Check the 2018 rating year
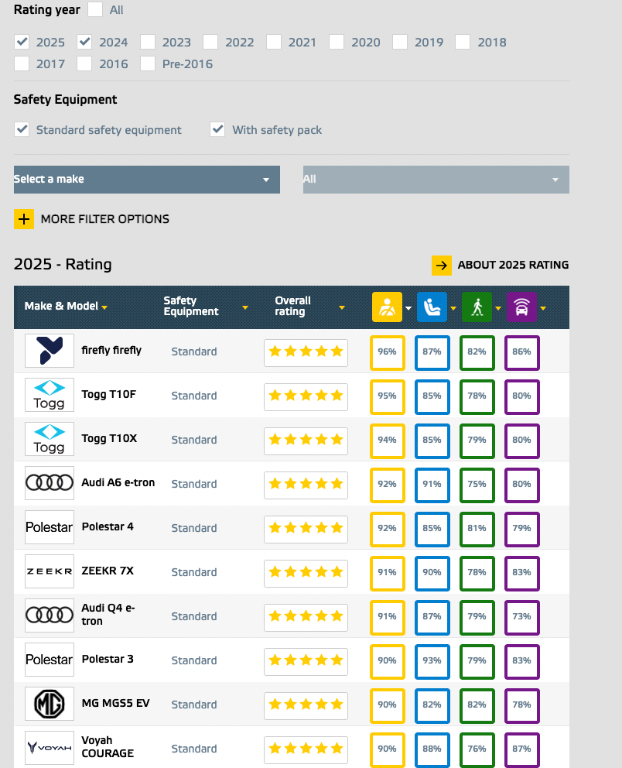The width and height of the screenshot is (622, 768). tap(463, 42)
